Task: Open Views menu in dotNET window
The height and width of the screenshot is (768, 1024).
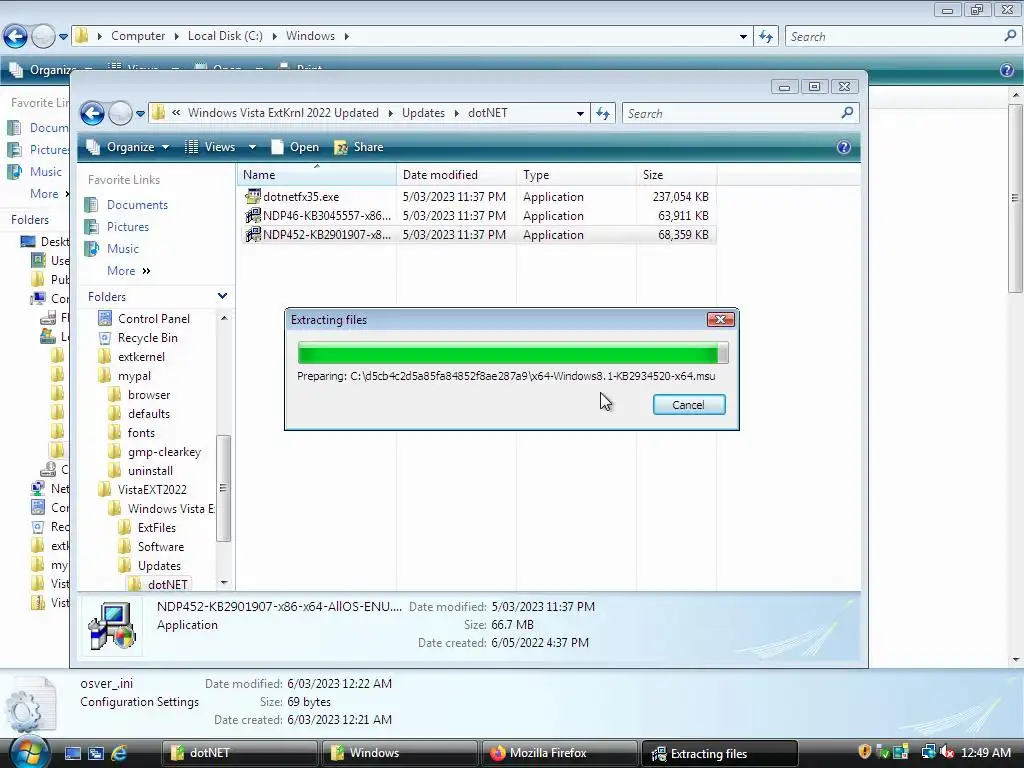Action: click(212, 147)
